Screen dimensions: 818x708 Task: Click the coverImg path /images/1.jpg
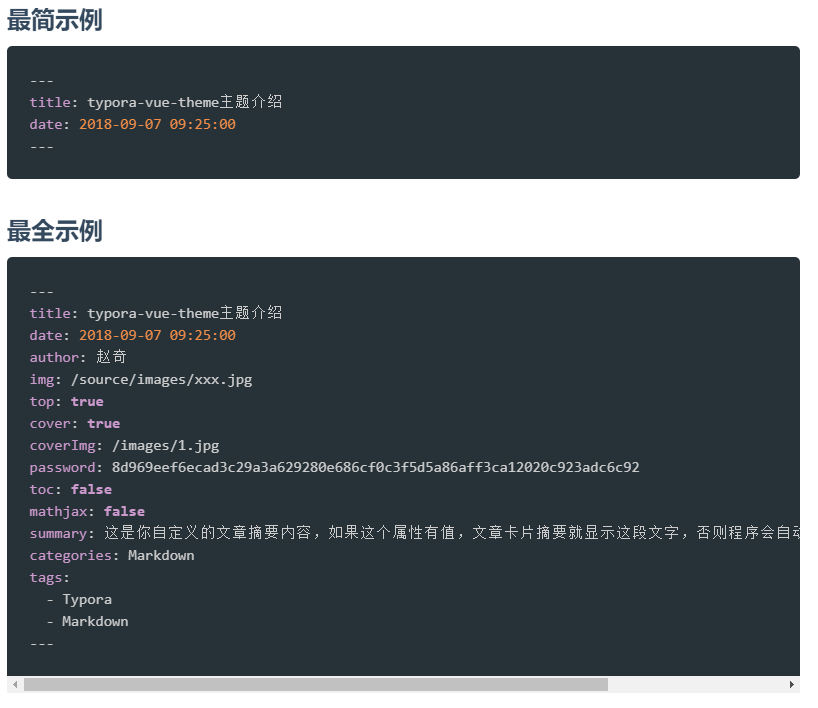[x=165, y=446]
